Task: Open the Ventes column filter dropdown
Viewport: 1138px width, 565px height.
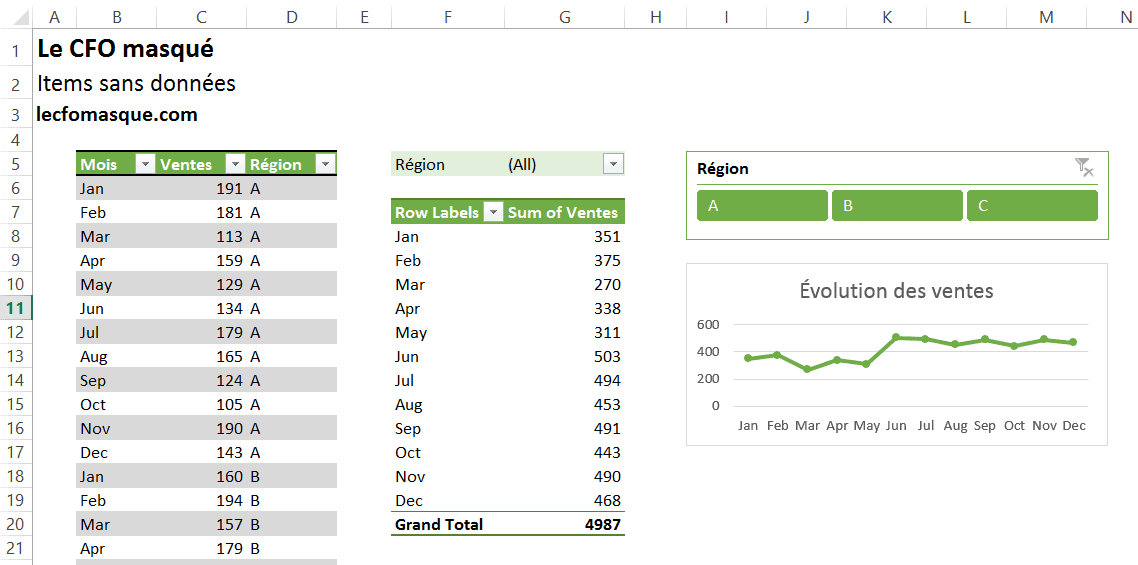Action: [x=235, y=165]
